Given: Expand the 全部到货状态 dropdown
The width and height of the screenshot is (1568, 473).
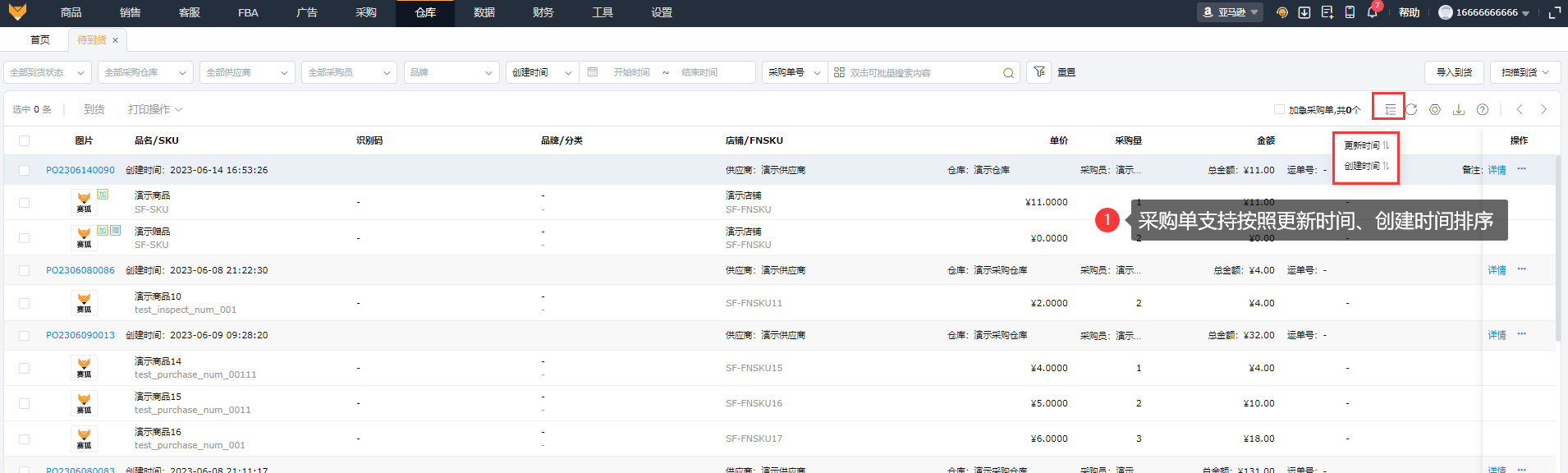Looking at the screenshot, I should coord(47,72).
